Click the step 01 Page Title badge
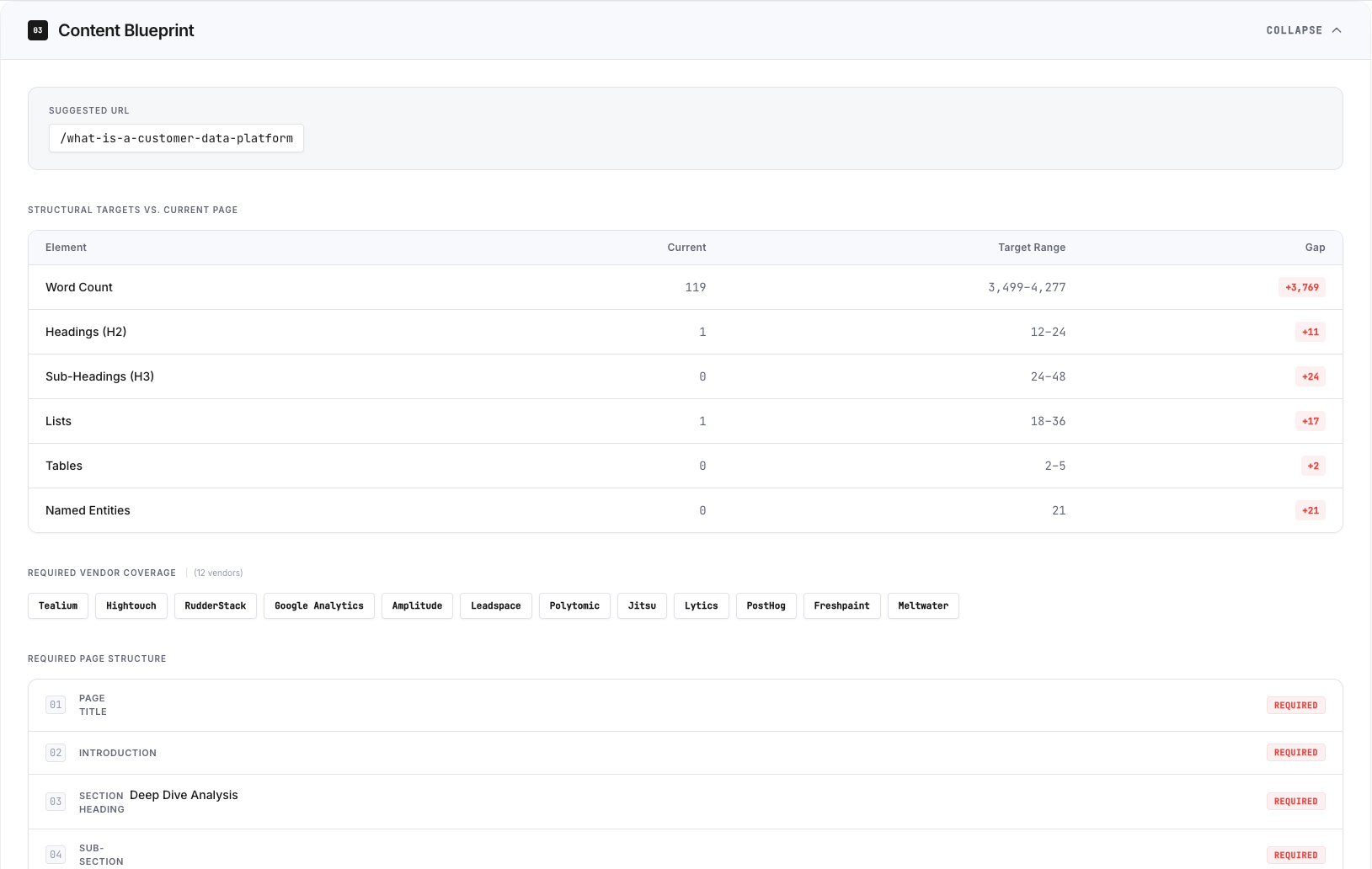 55,705
